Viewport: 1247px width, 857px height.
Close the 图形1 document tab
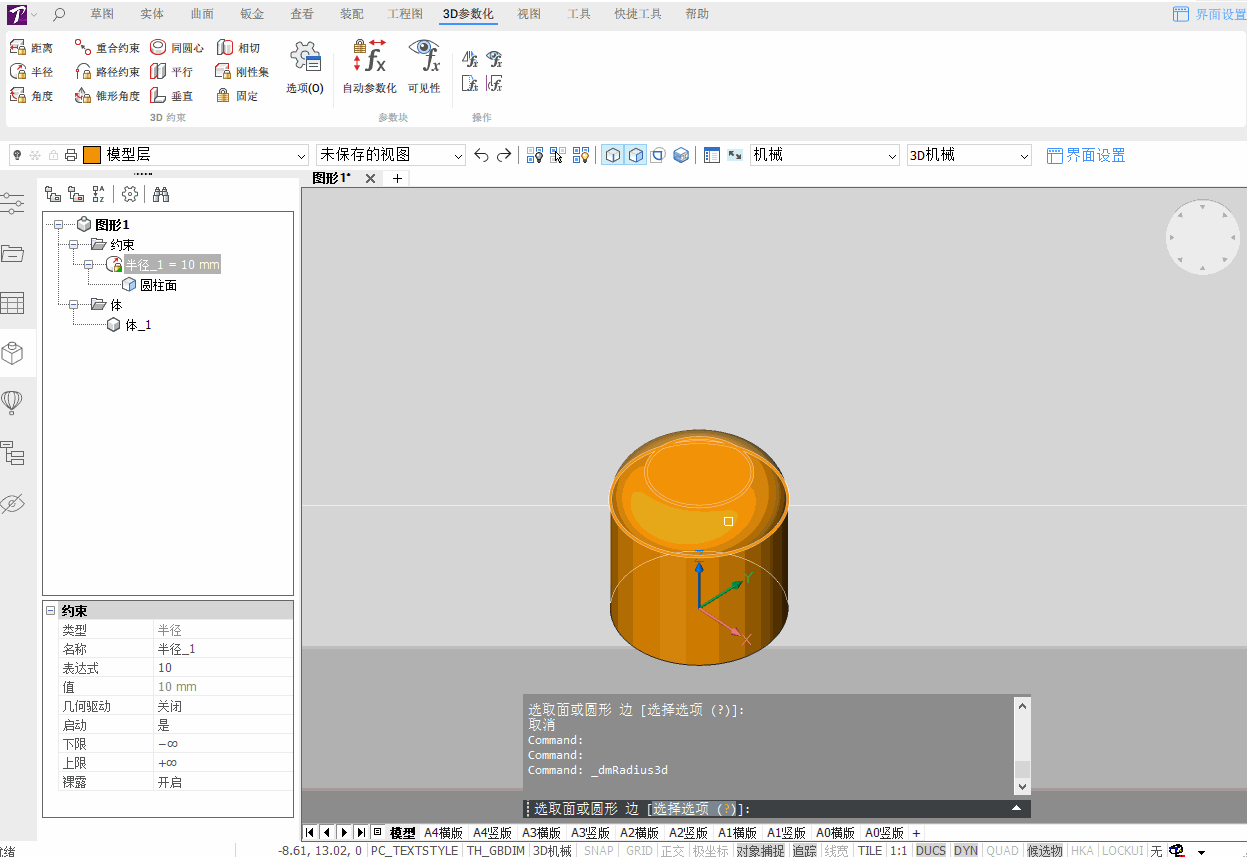(x=370, y=179)
